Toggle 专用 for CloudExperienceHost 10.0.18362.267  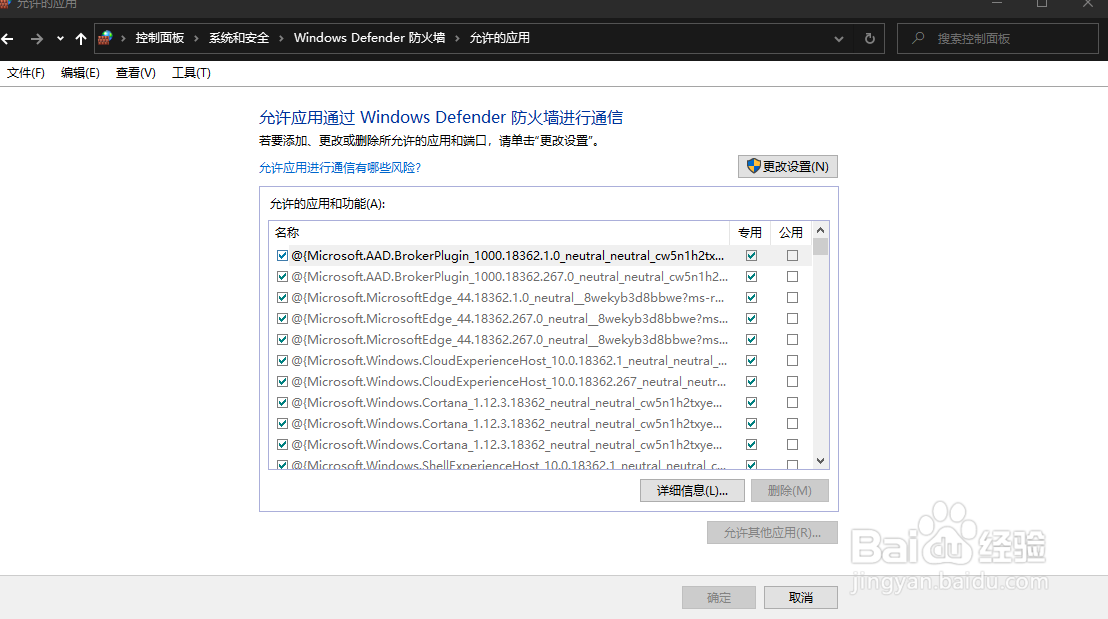751,382
